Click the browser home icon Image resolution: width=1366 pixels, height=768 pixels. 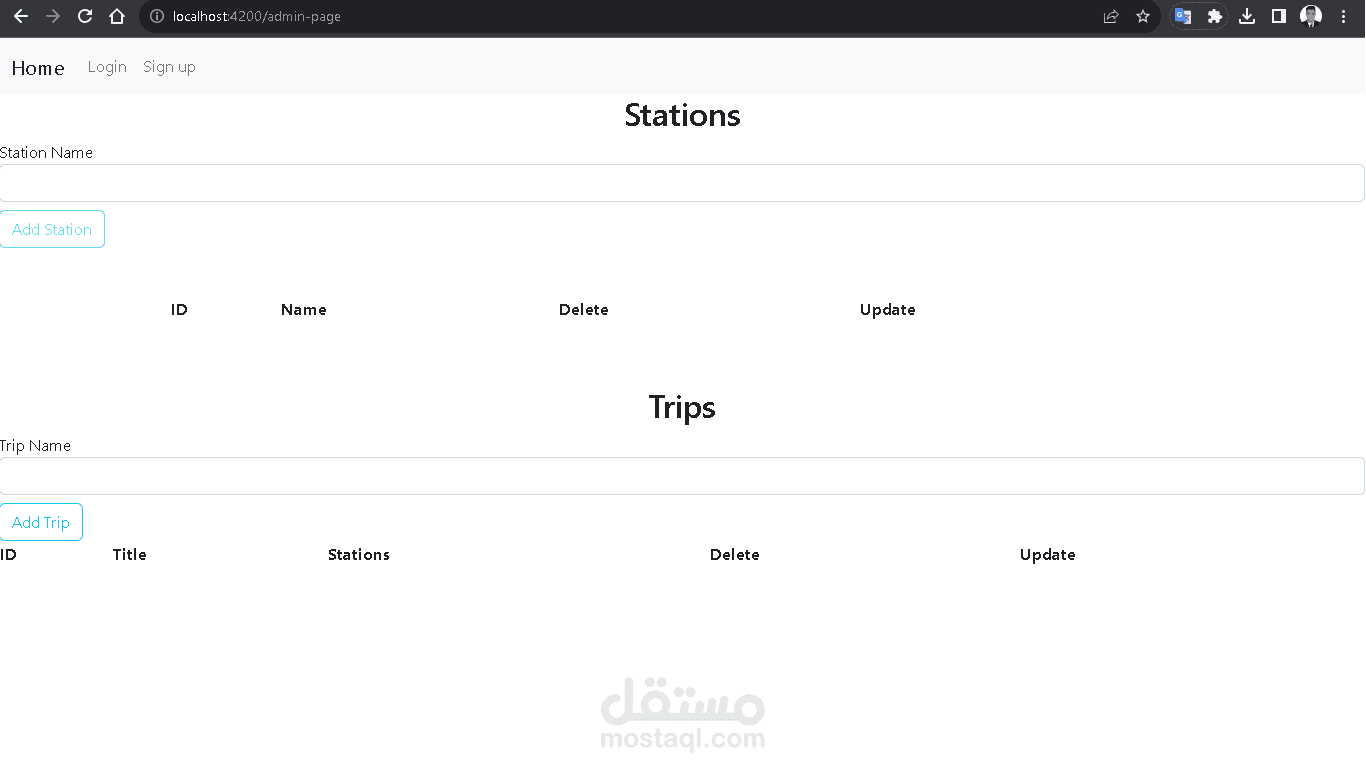[115, 16]
